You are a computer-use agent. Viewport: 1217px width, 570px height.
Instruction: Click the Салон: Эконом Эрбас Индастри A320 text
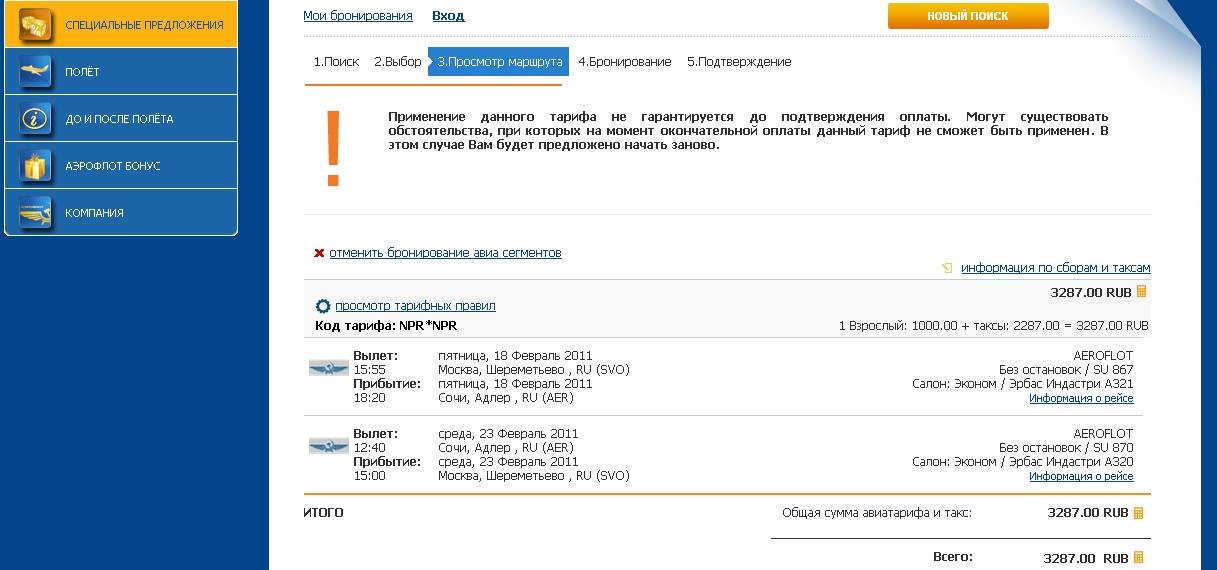tap(1023, 462)
